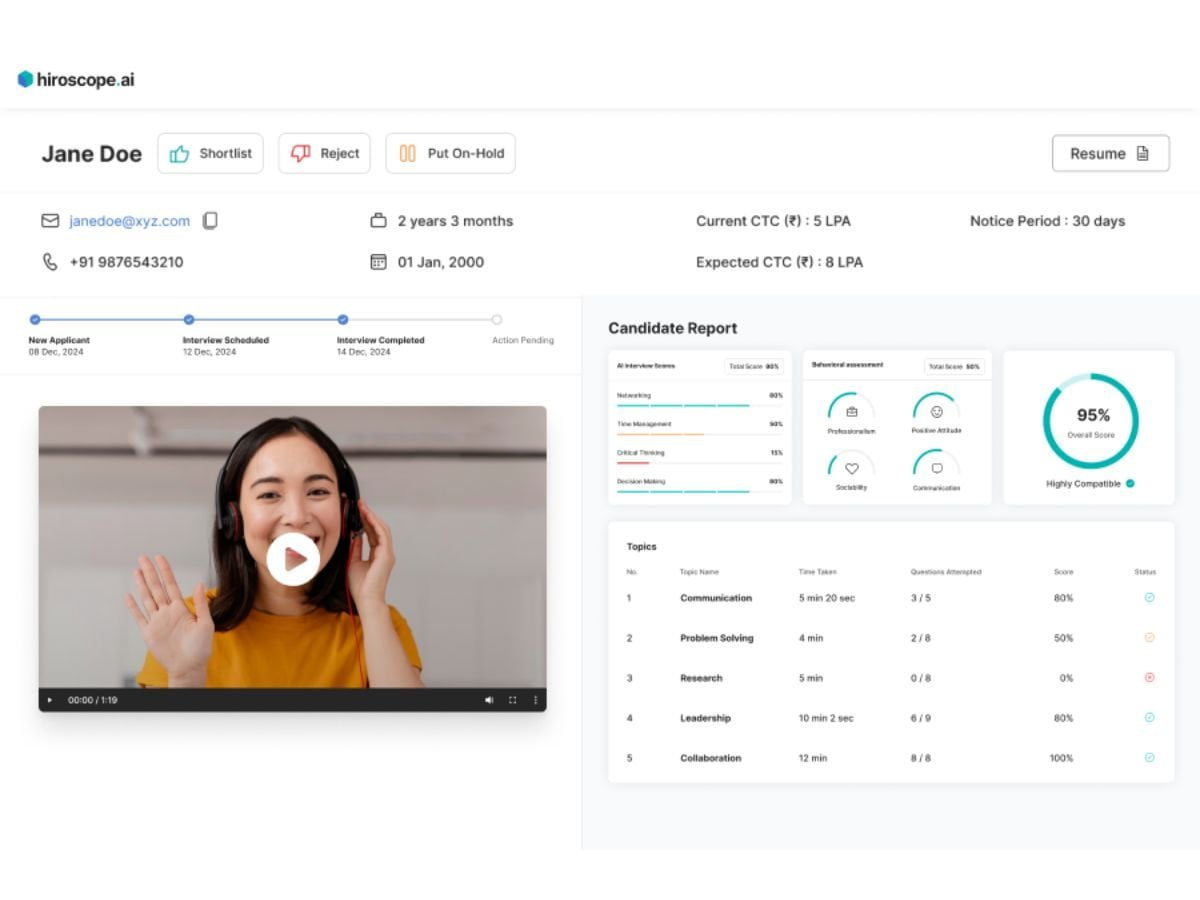The height and width of the screenshot is (900, 1200).
Task: Put the candidate On-Hold
Action: tap(450, 154)
